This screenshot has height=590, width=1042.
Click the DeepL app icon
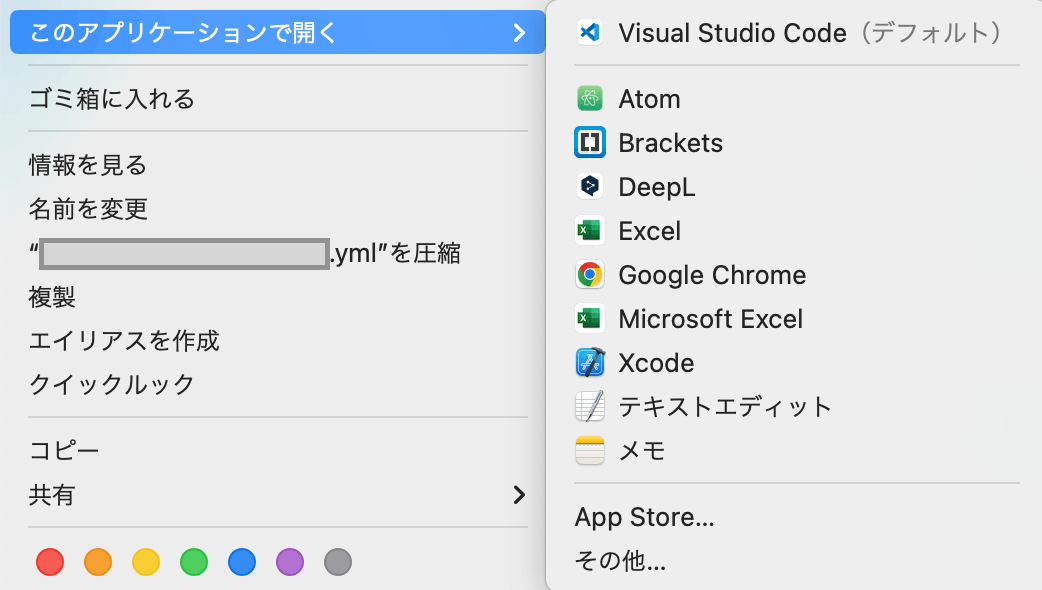590,187
